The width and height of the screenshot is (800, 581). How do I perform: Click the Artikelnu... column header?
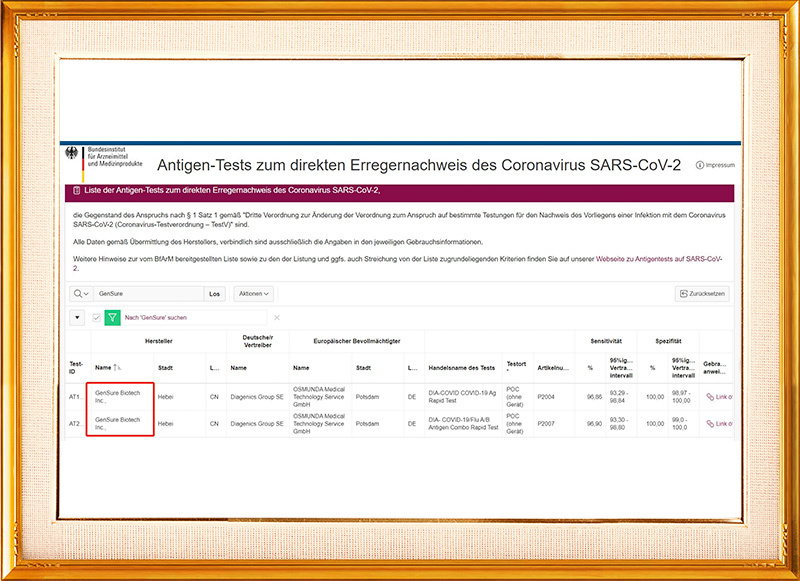click(x=553, y=368)
